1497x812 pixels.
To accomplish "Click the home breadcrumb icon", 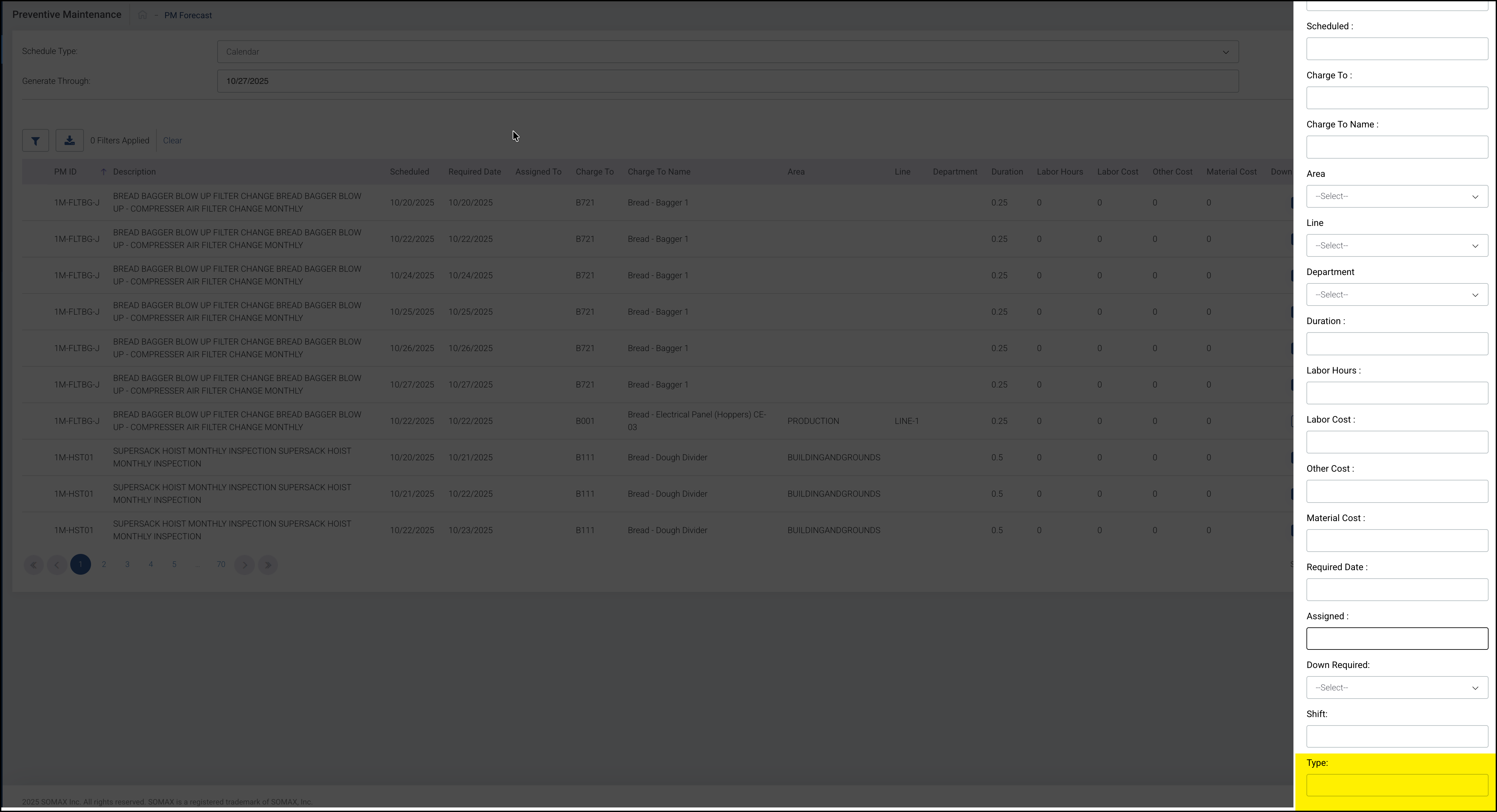I will pos(142,15).
